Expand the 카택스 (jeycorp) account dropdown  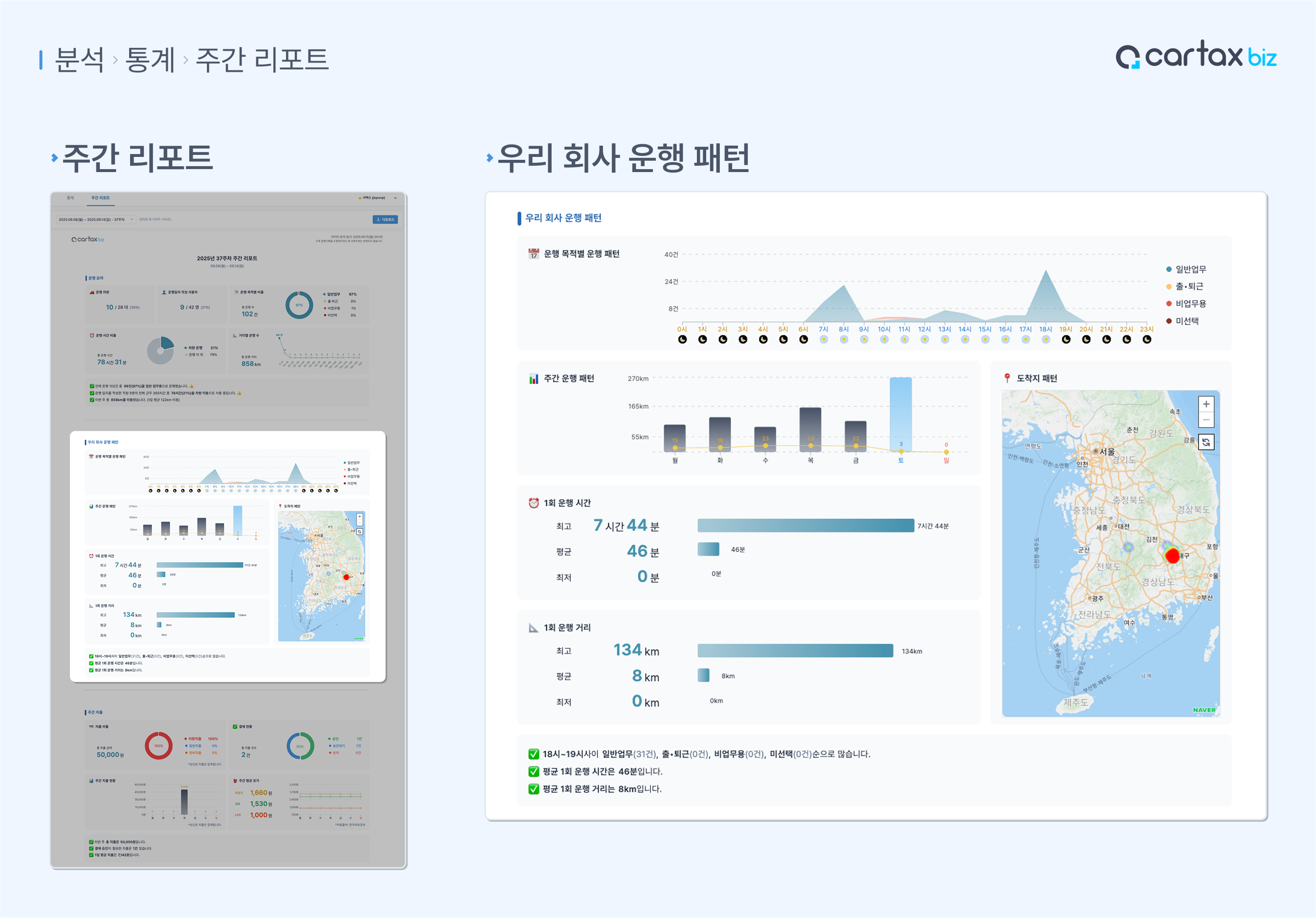377,197
